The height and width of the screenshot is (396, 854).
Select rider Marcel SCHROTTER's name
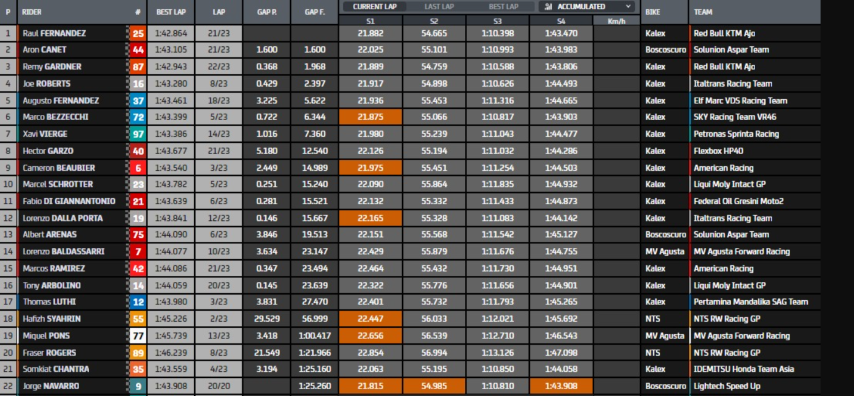pos(58,185)
